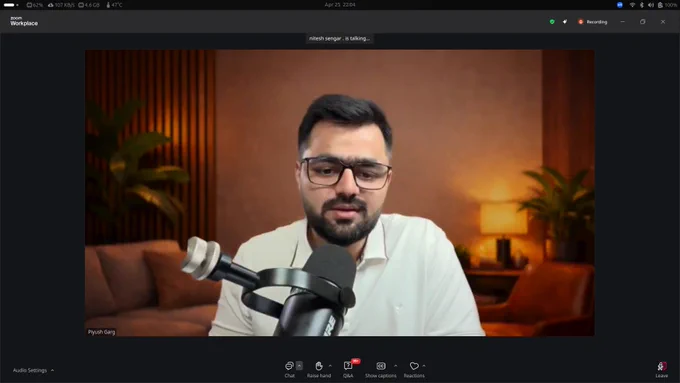Click the Piyush Garg name label
Image resolution: width=680 pixels, height=383 pixels.
[101, 332]
